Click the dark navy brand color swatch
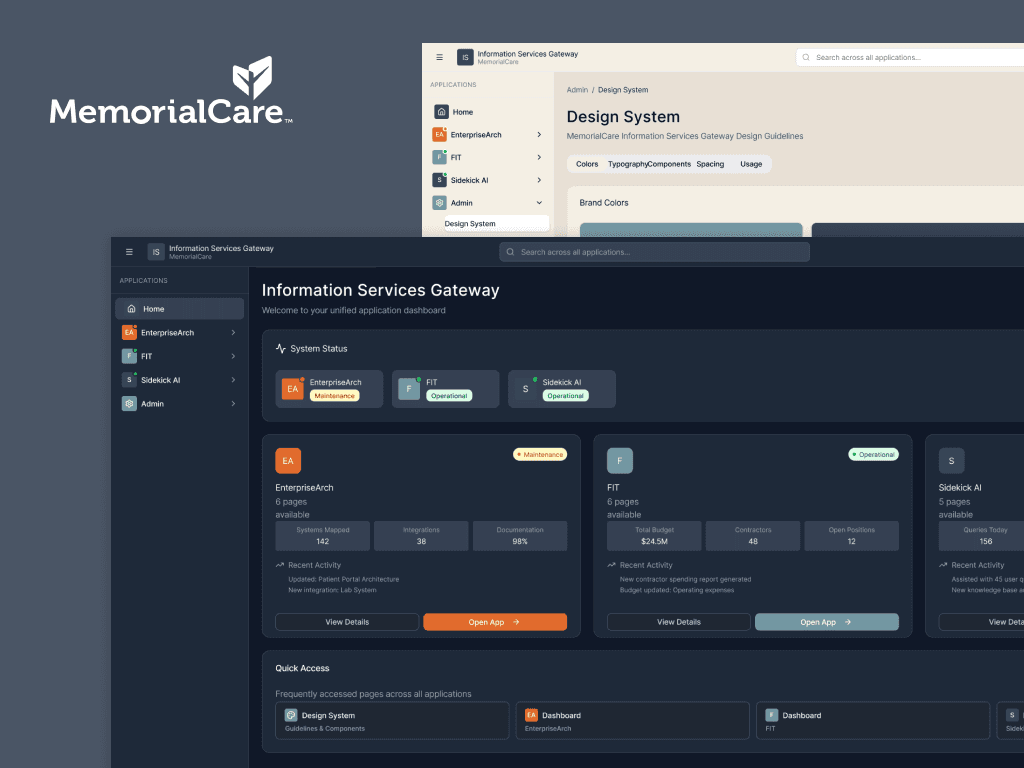The height and width of the screenshot is (768, 1024). click(918, 230)
